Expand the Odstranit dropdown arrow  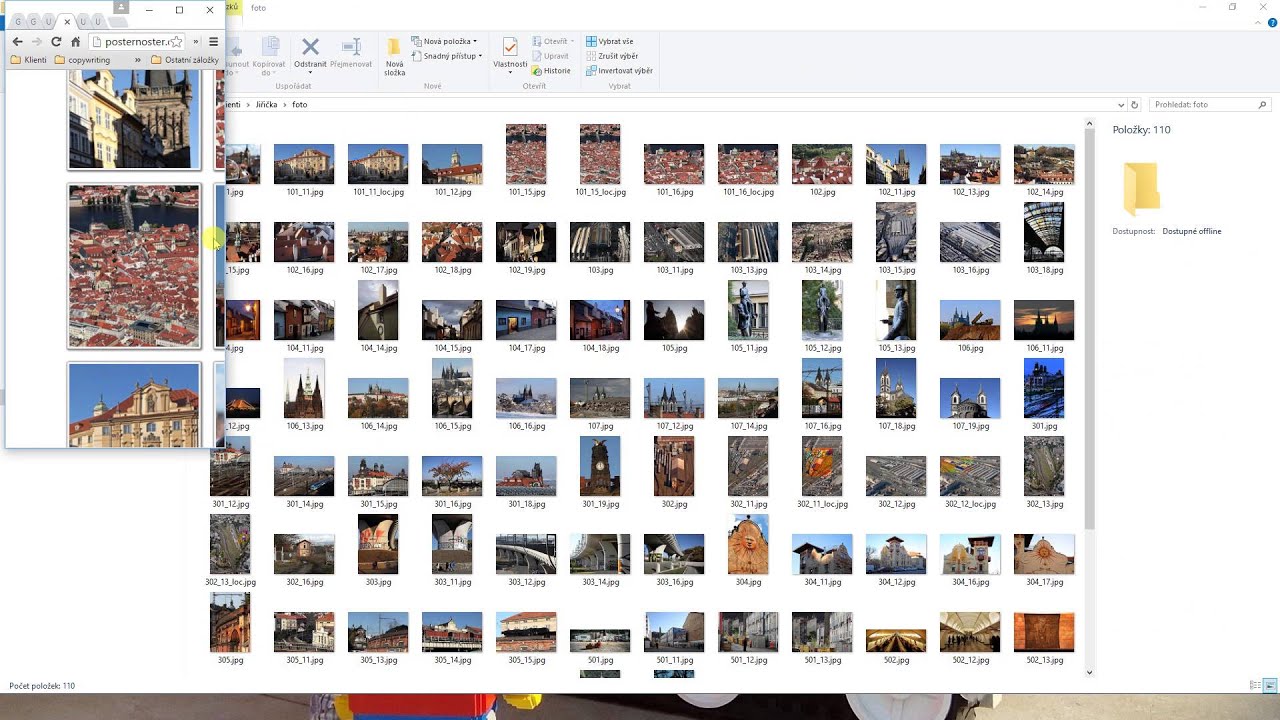coord(310,73)
